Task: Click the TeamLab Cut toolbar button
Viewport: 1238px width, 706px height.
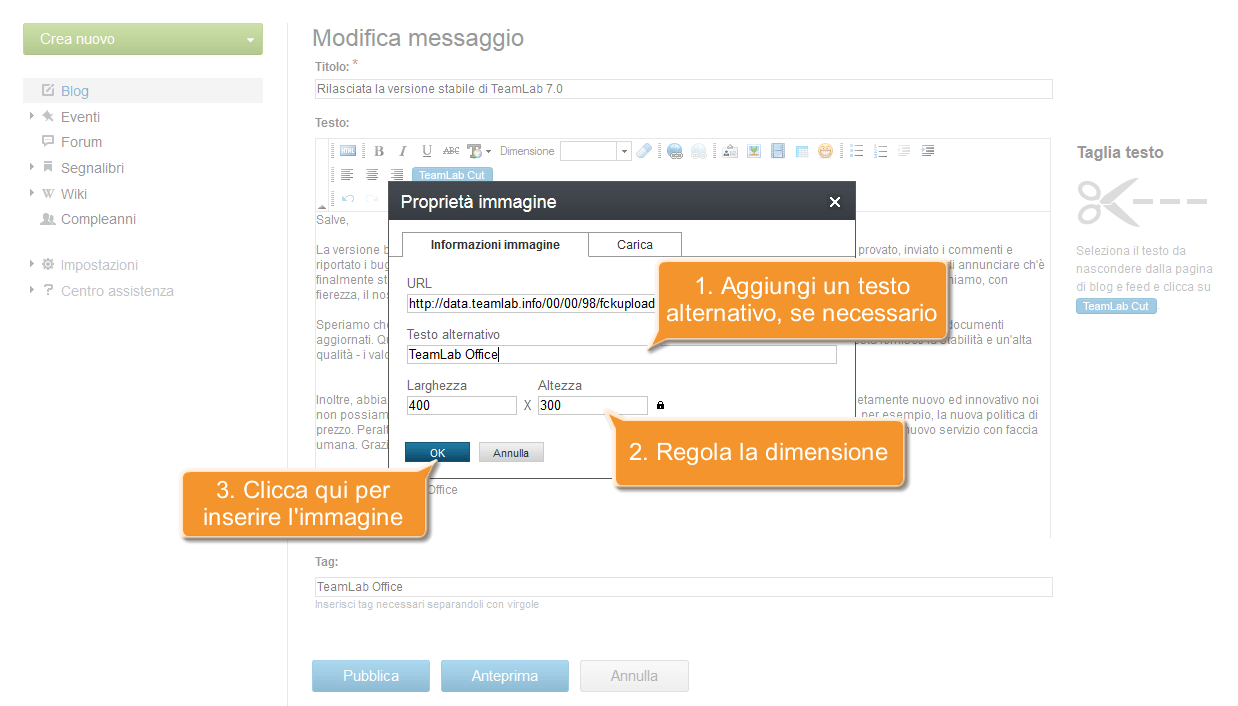Action: (x=451, y=175)
